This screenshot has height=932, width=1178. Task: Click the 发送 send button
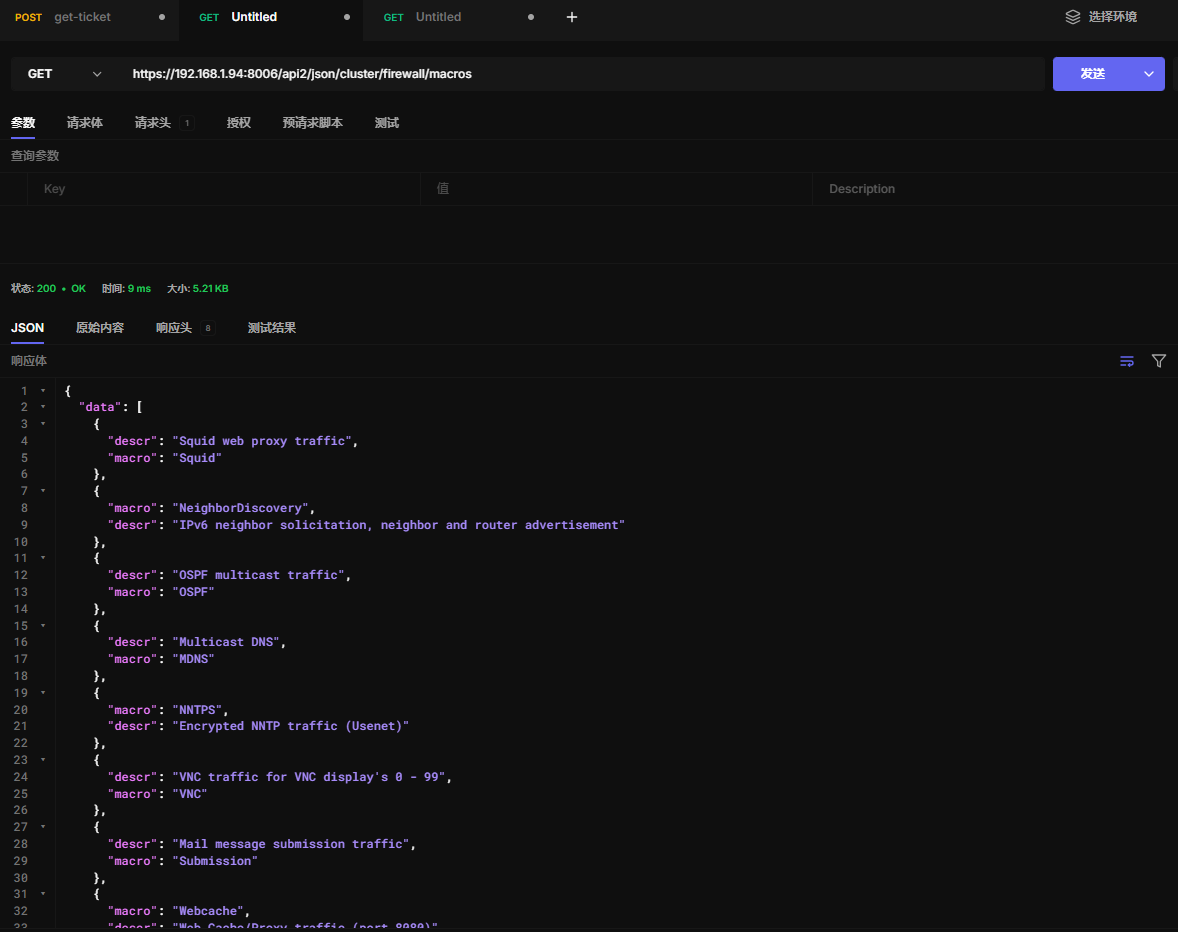coord(1092,74)
